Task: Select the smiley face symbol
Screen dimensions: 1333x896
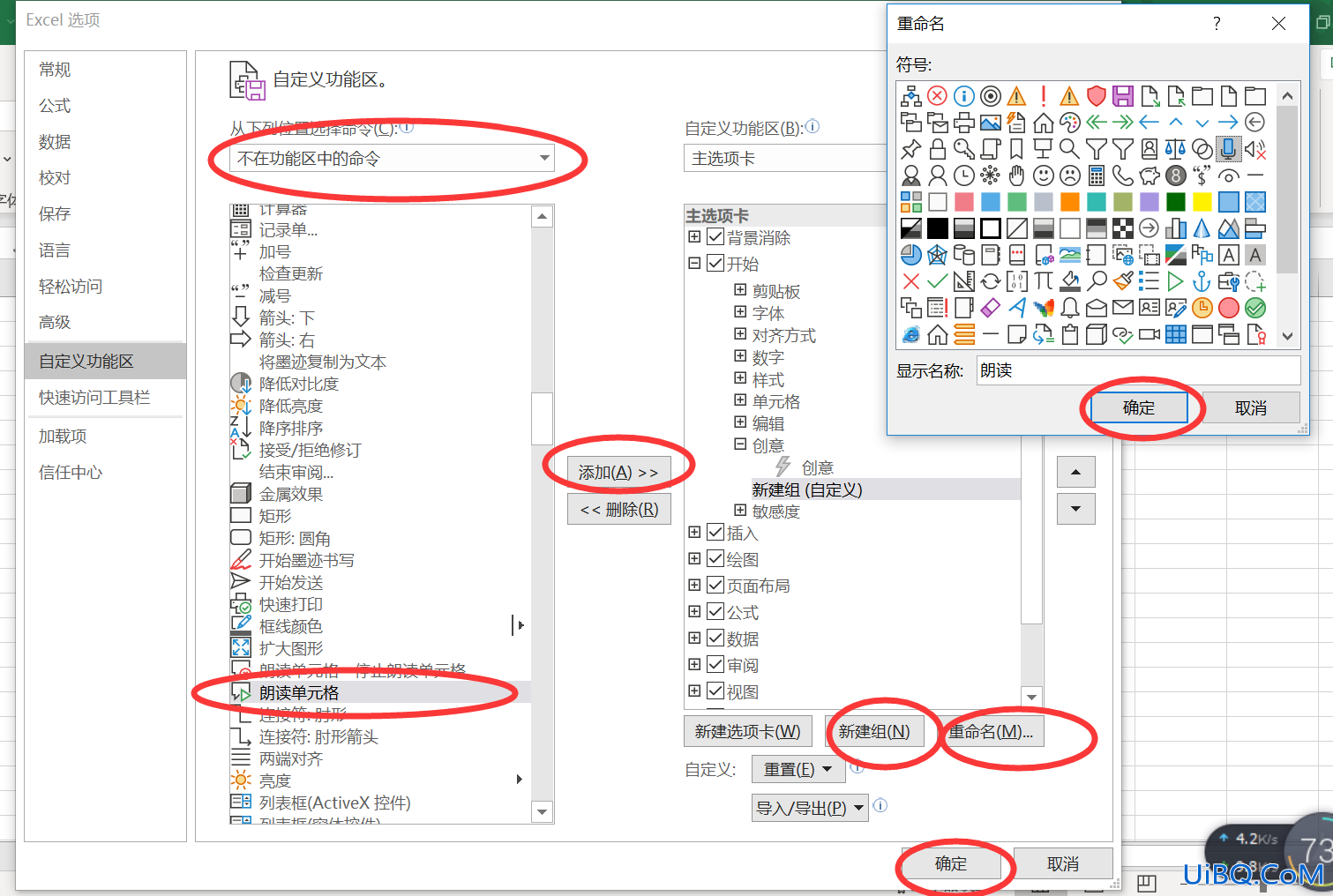Action: 1044,175
